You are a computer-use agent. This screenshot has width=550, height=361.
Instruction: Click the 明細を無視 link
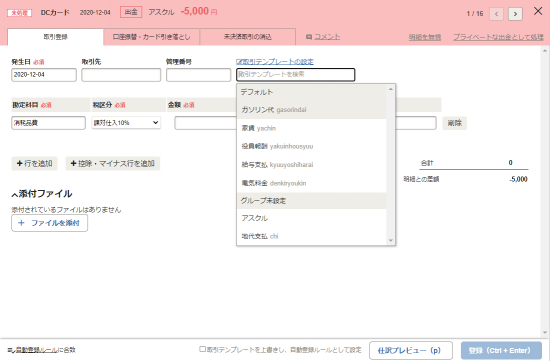click(x=424, y=37)
